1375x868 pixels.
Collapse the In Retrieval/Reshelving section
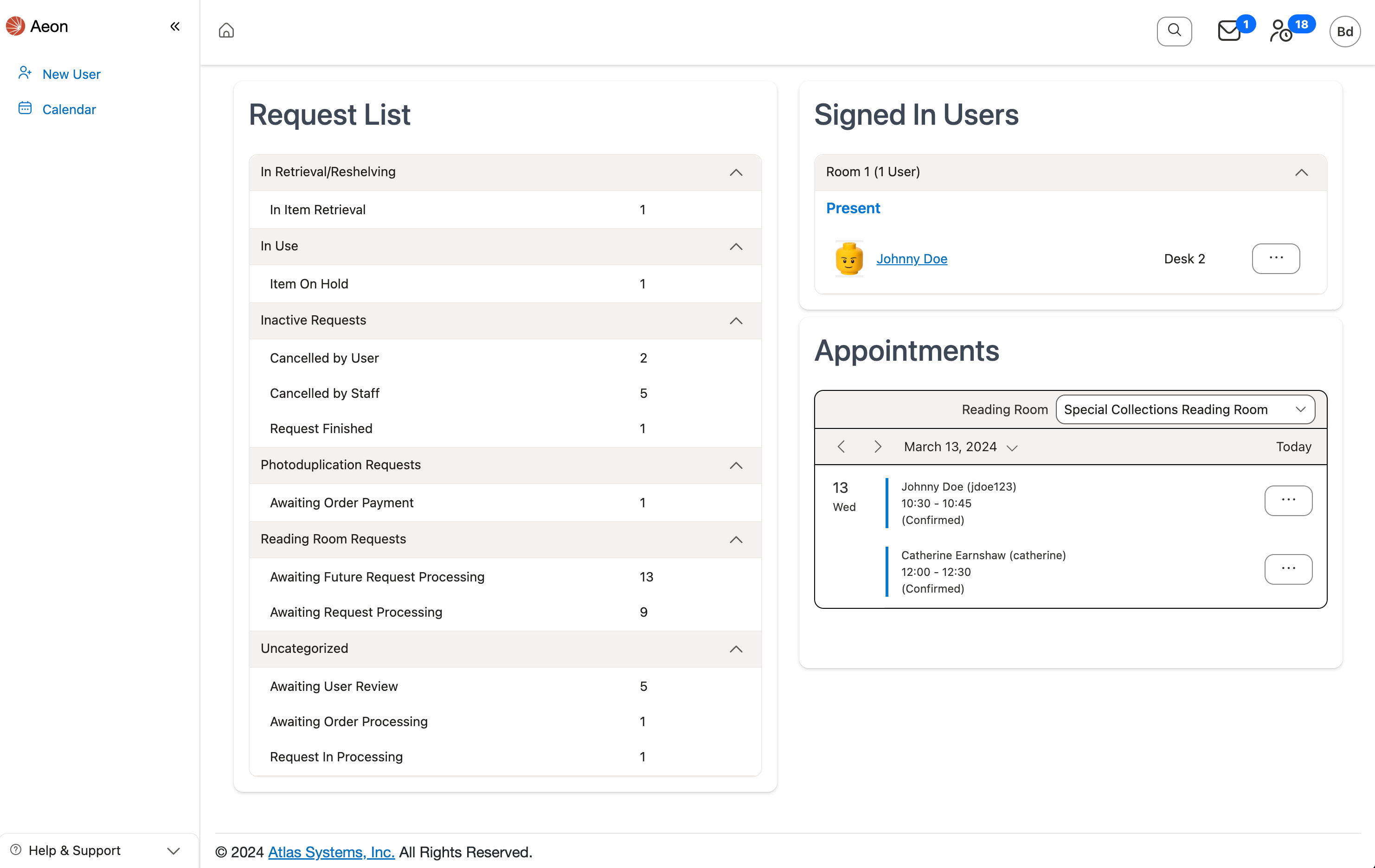[737, 172]
